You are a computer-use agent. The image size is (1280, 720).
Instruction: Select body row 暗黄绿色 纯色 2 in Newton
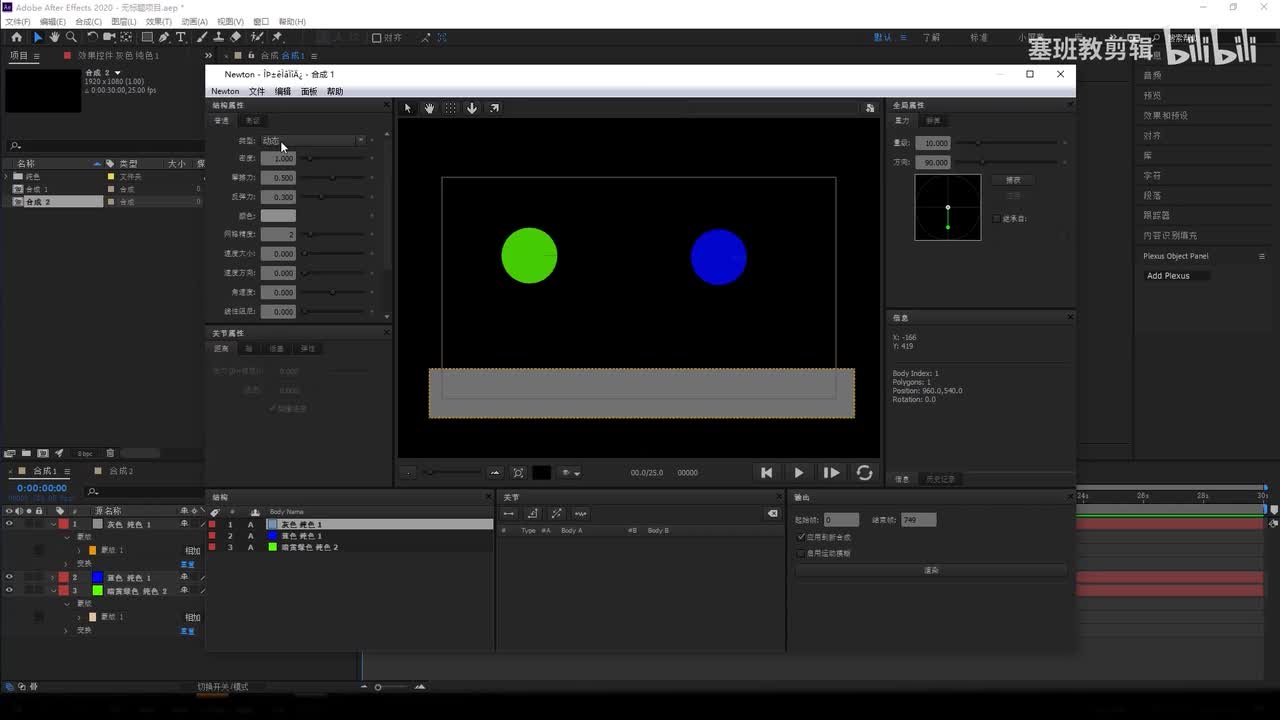tap(350, 548)
